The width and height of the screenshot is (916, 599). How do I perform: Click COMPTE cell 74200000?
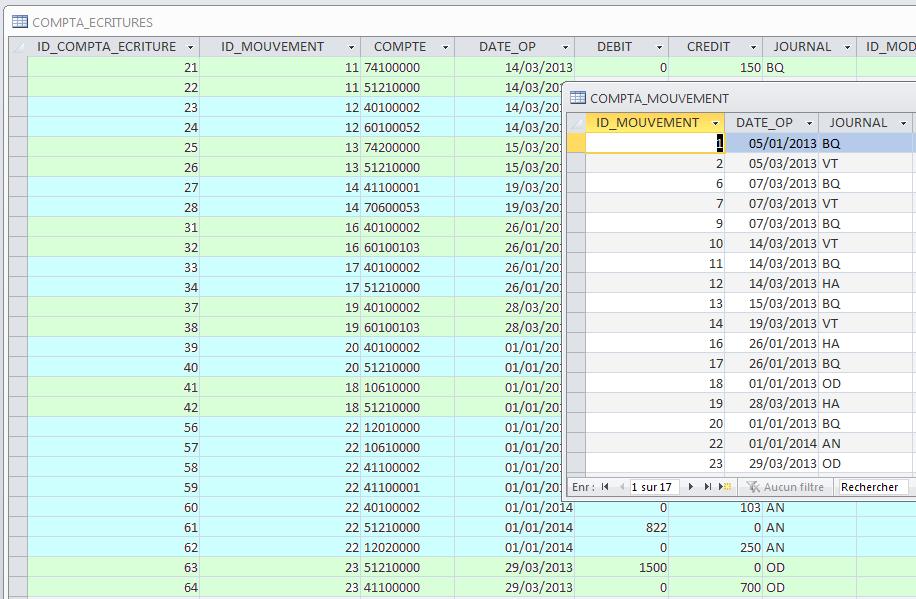coord(408,147)
